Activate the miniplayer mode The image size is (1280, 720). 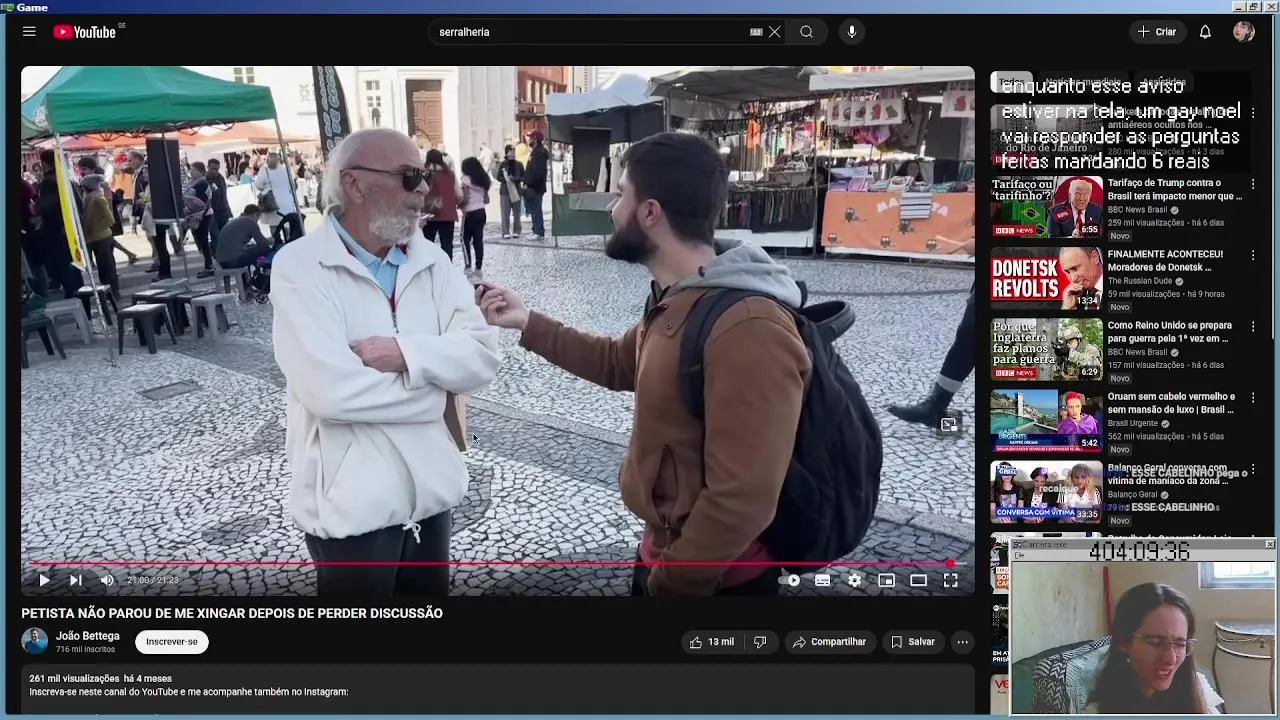[886, 580]
